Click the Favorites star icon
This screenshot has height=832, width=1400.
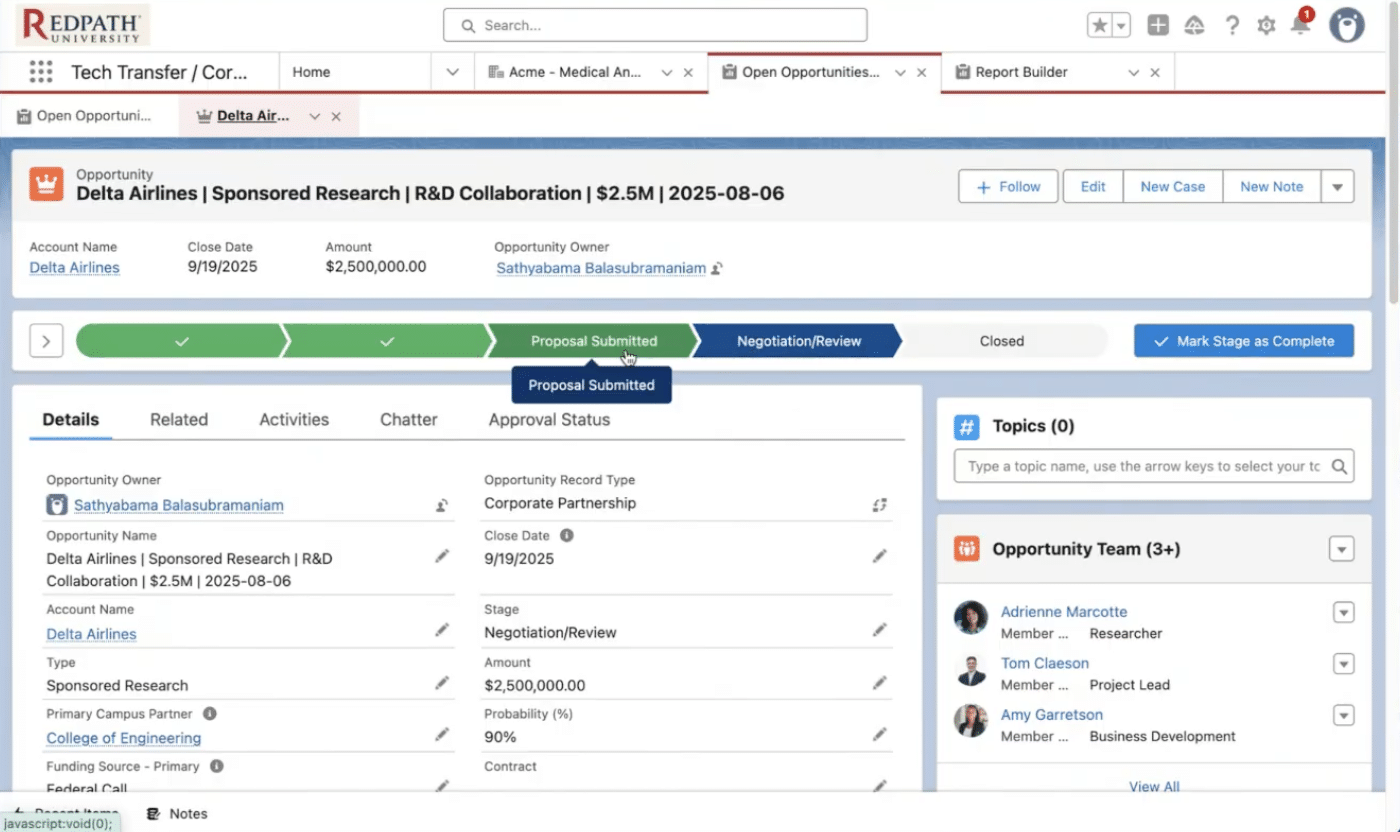(x=1100, y=26)
